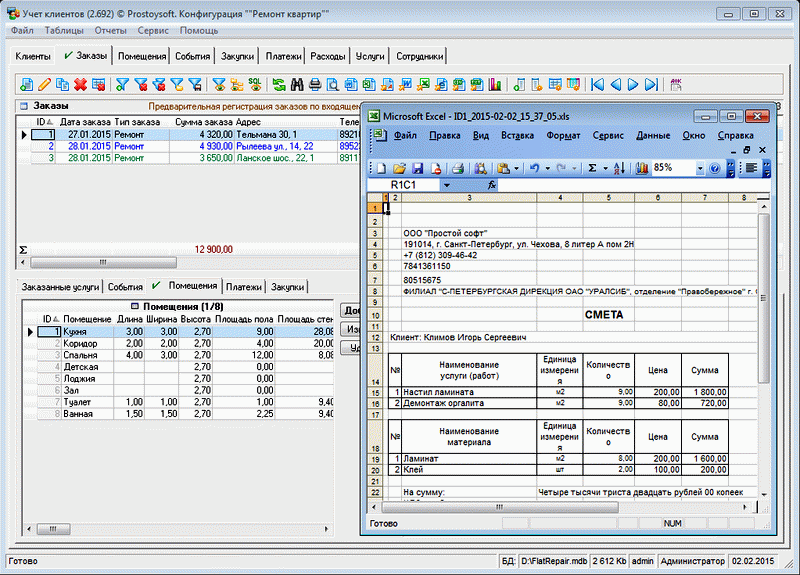Open the R1C1 name box dropdown
This screenshot has height=575, width=800.
(446, 185)
